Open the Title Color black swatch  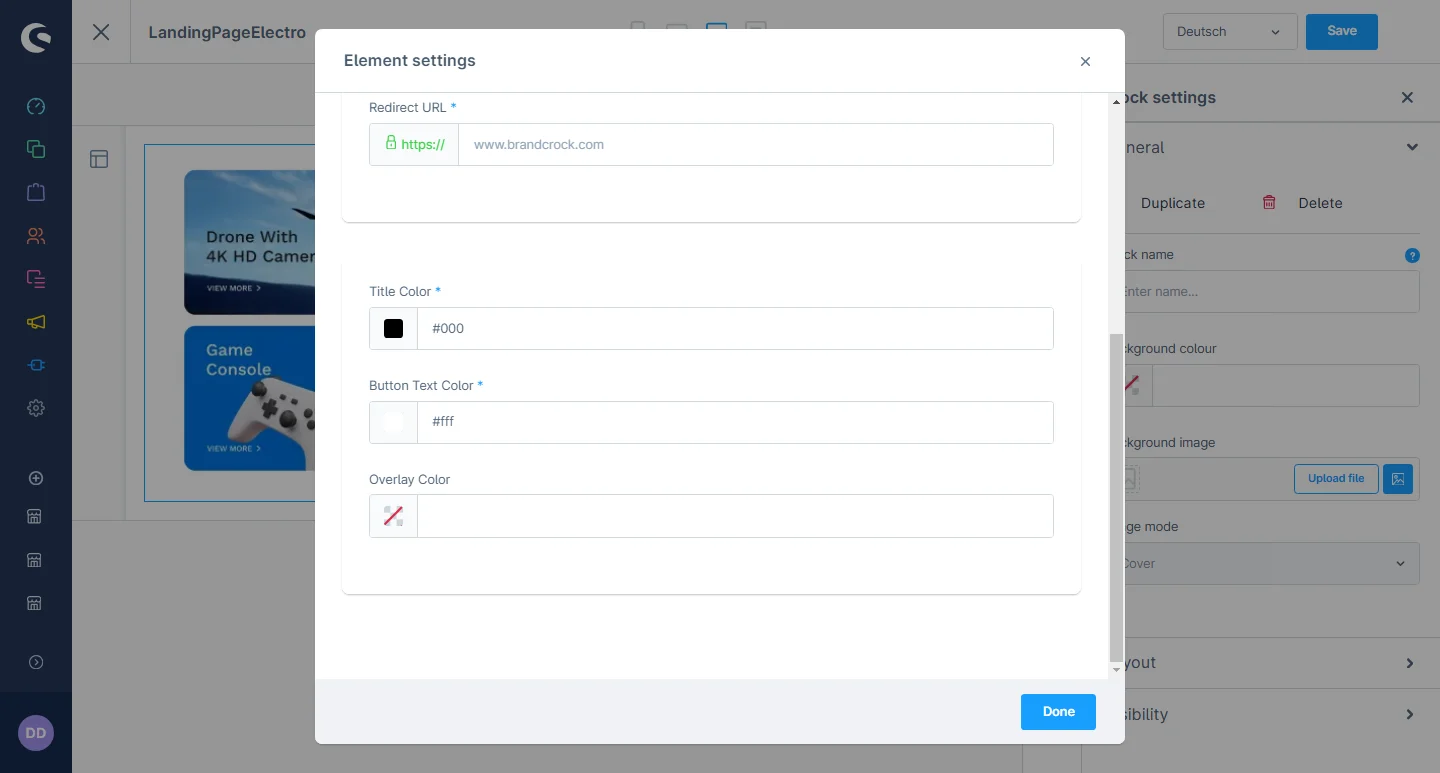(x=393, y=328)
